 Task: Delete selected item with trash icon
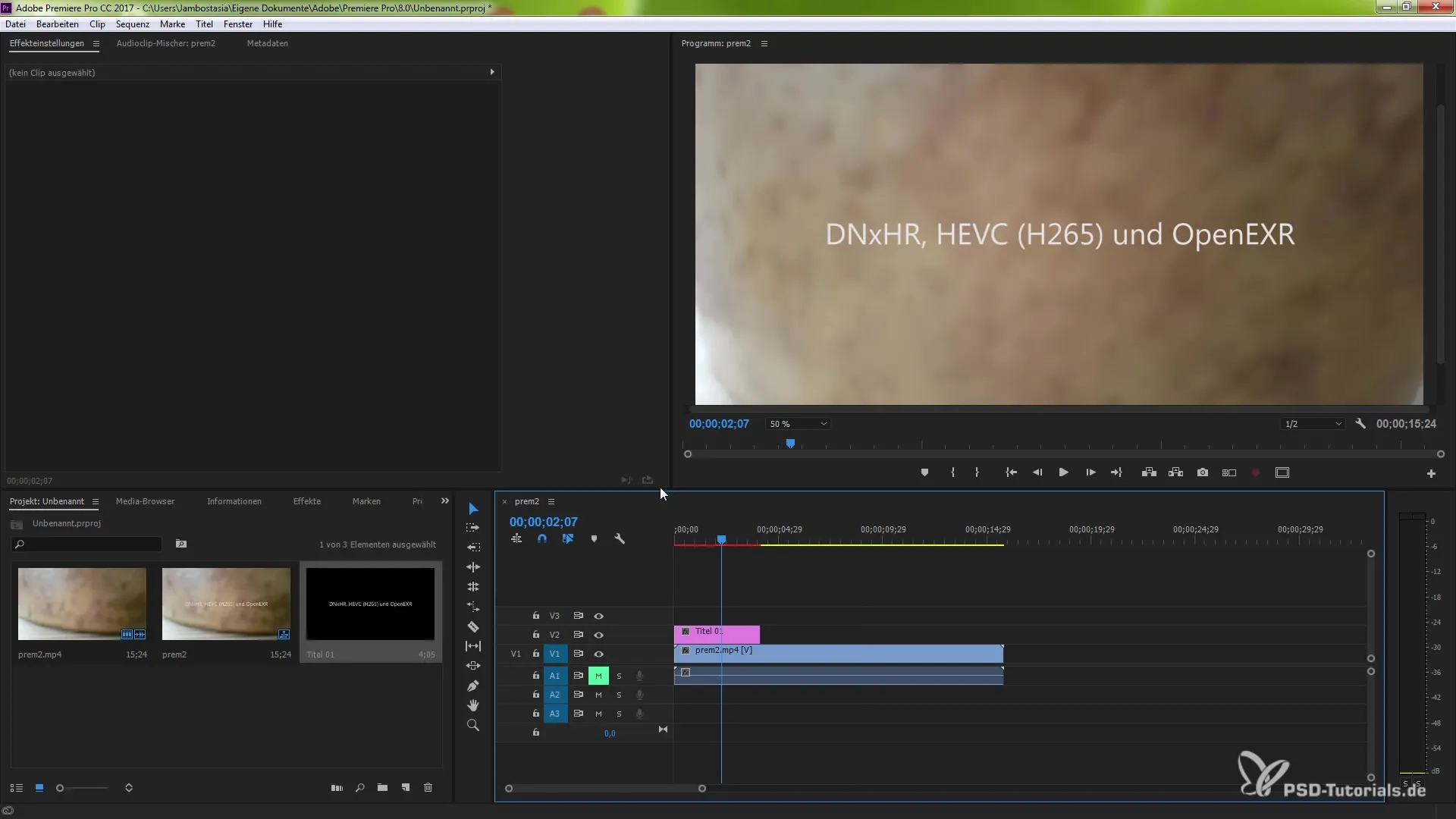[x=428, y=789]
